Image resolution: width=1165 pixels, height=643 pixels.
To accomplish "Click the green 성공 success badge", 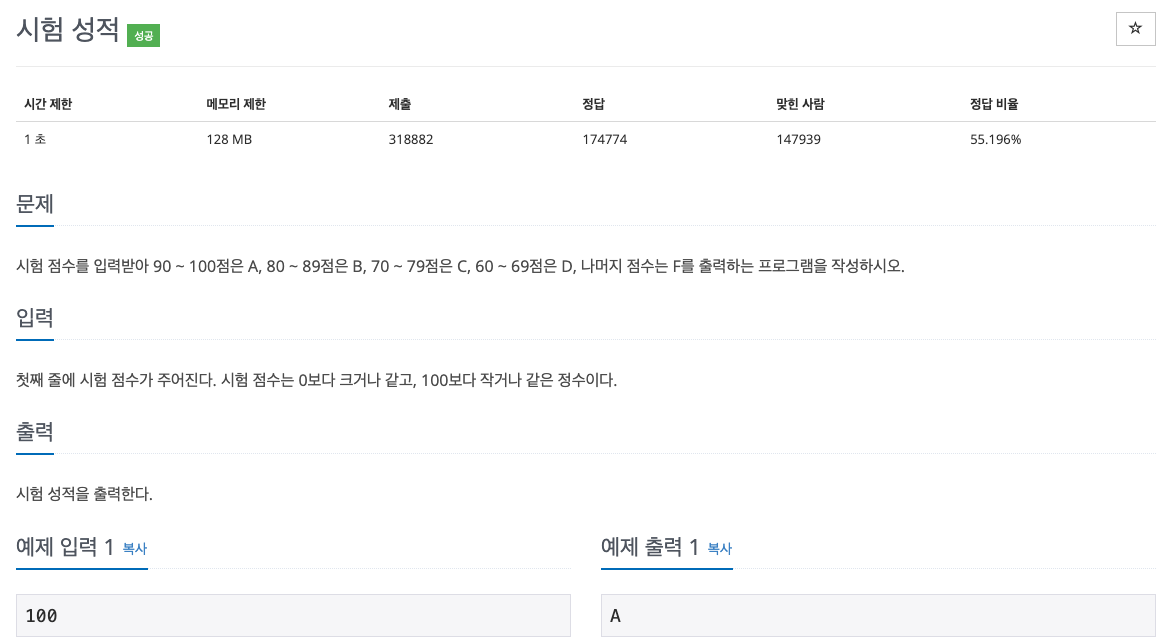I will click(x=143, y=33).
